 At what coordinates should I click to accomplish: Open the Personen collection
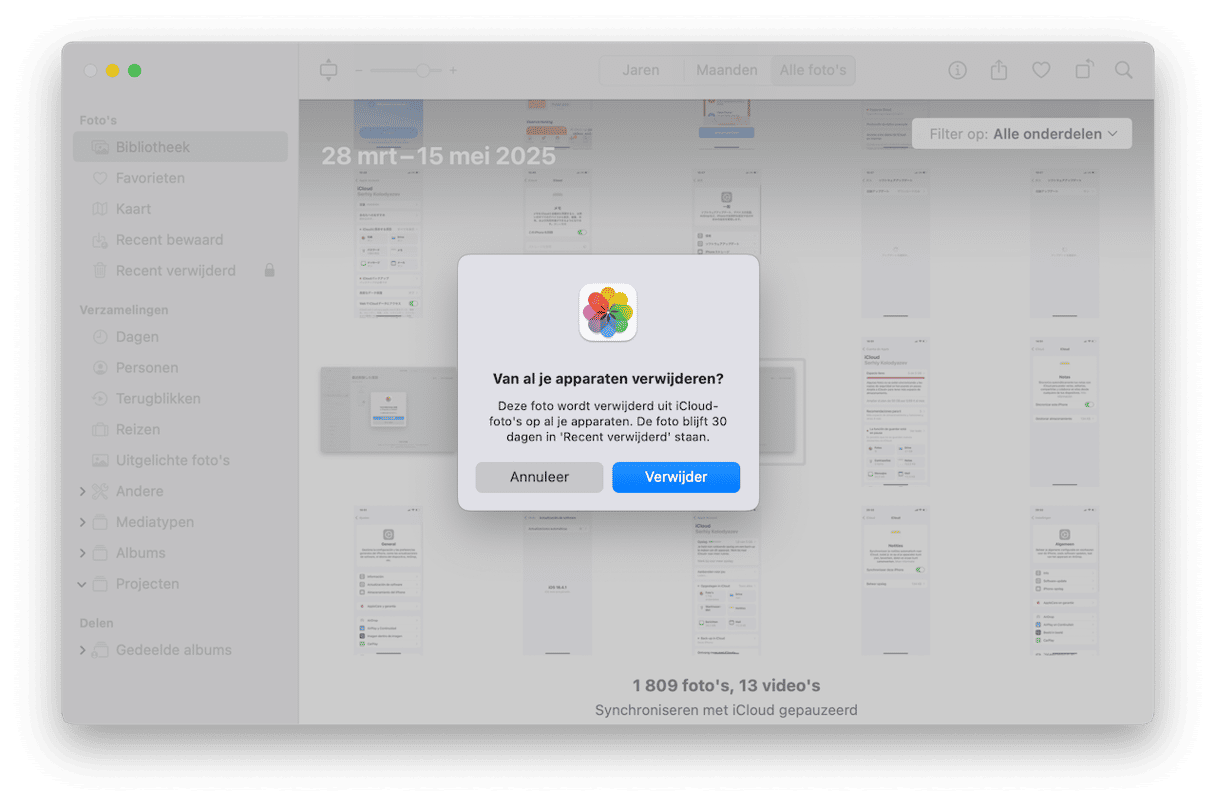(180, 368)
